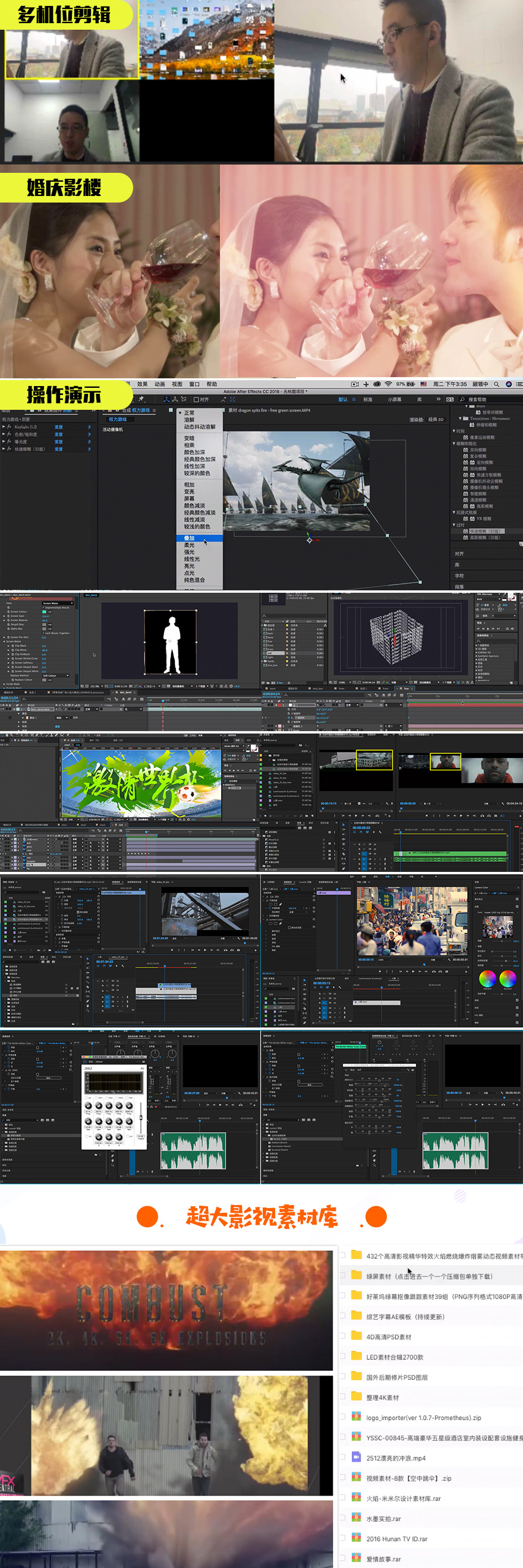This screenshot has height=1568, width=523.
Task: Tick the checkbox for 爱情故事.rar row
Action: (342, 1558)
